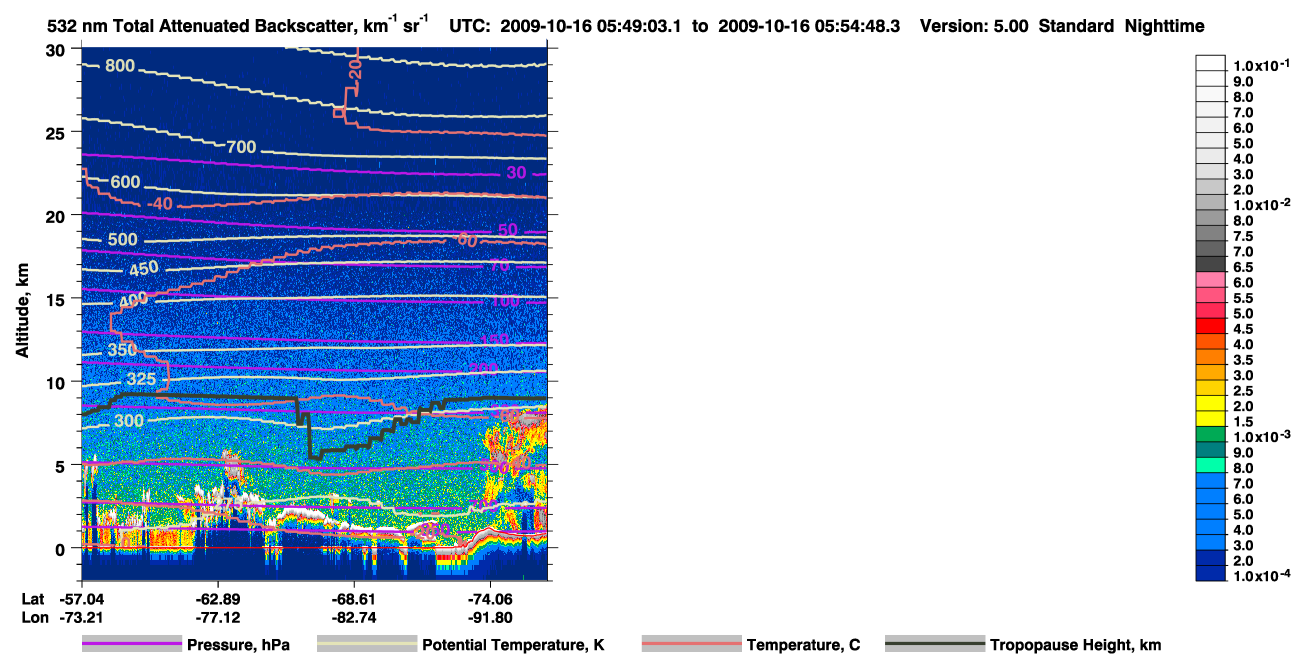Click latitude value -74.06
The width and height of the screenshot is (1300, 667).
click(489, 598)
